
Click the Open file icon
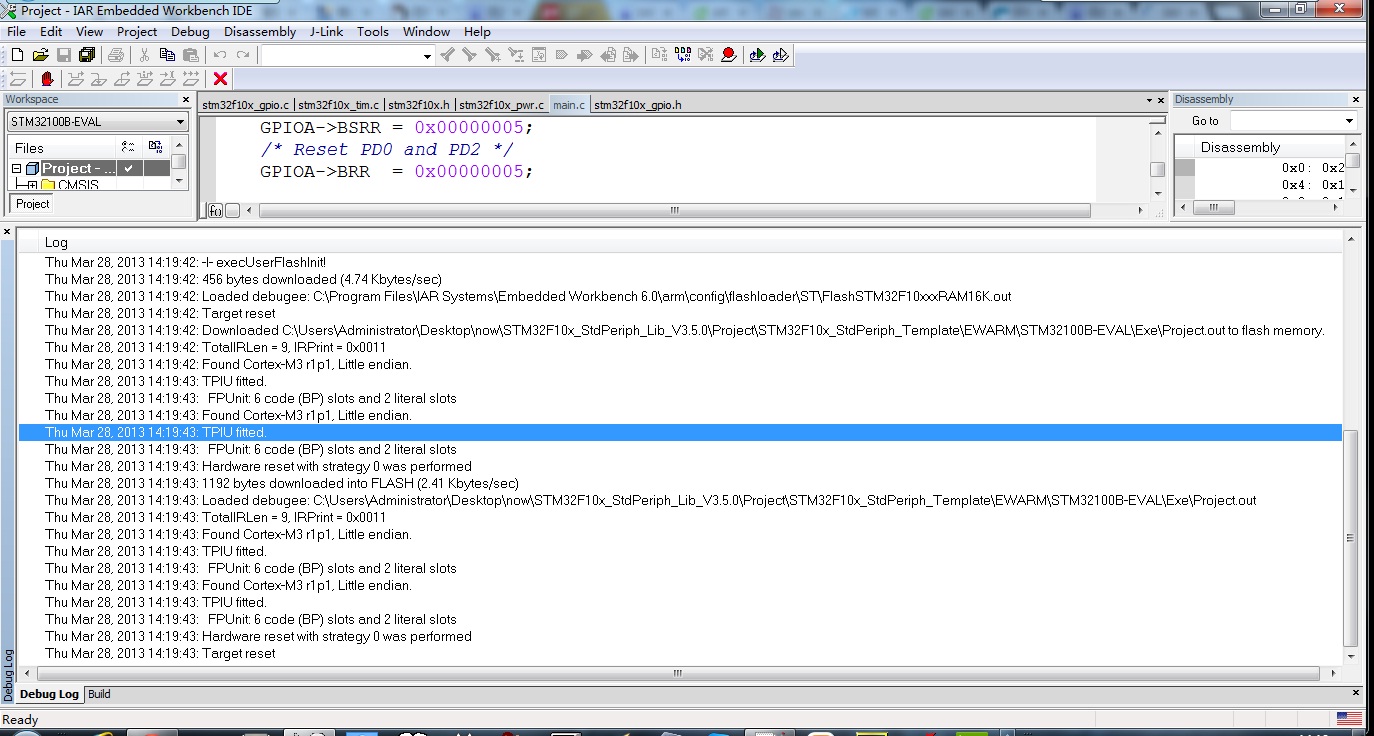[x=40, y=55]
